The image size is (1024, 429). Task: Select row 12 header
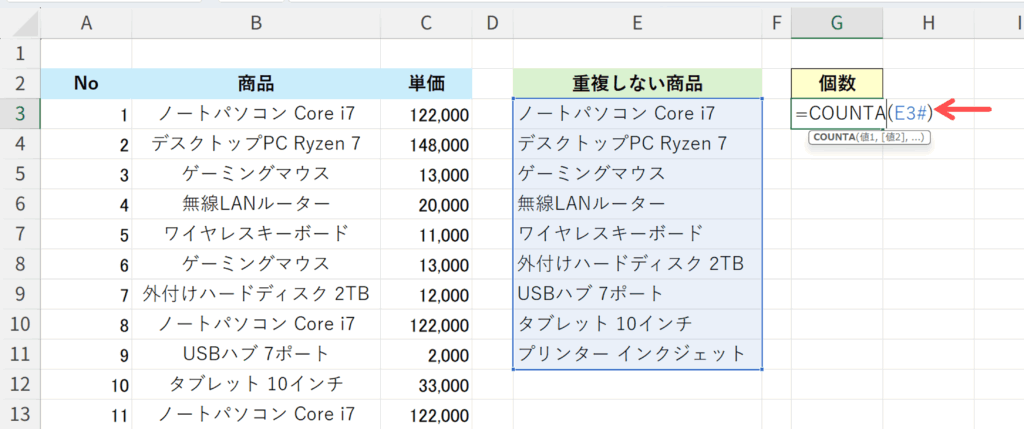20,383
